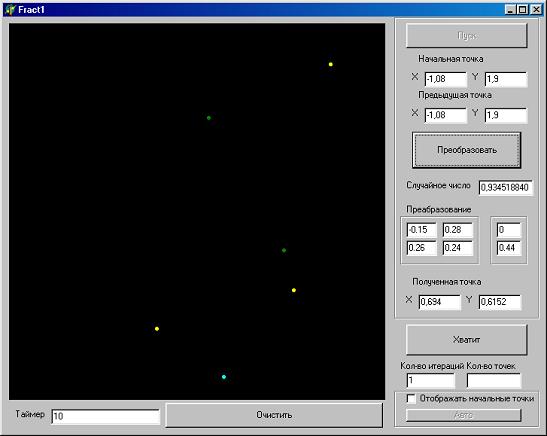
Task: Click the disabled Авто button
Action: coord(464,415)
